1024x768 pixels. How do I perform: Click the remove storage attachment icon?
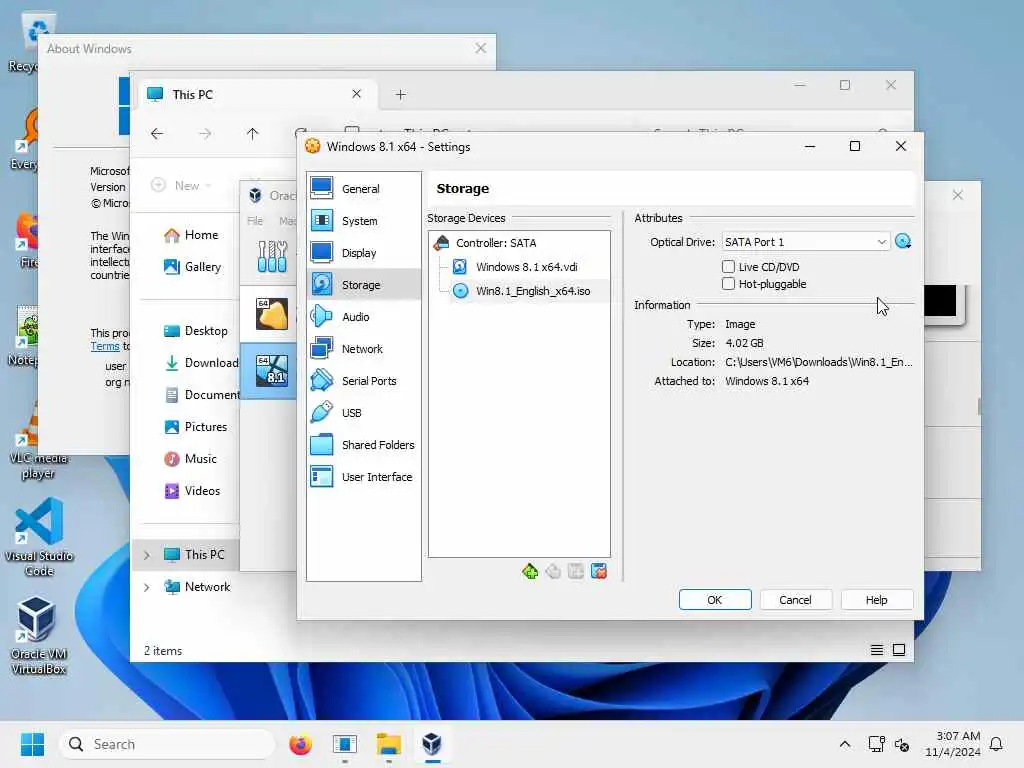point(599,571)
